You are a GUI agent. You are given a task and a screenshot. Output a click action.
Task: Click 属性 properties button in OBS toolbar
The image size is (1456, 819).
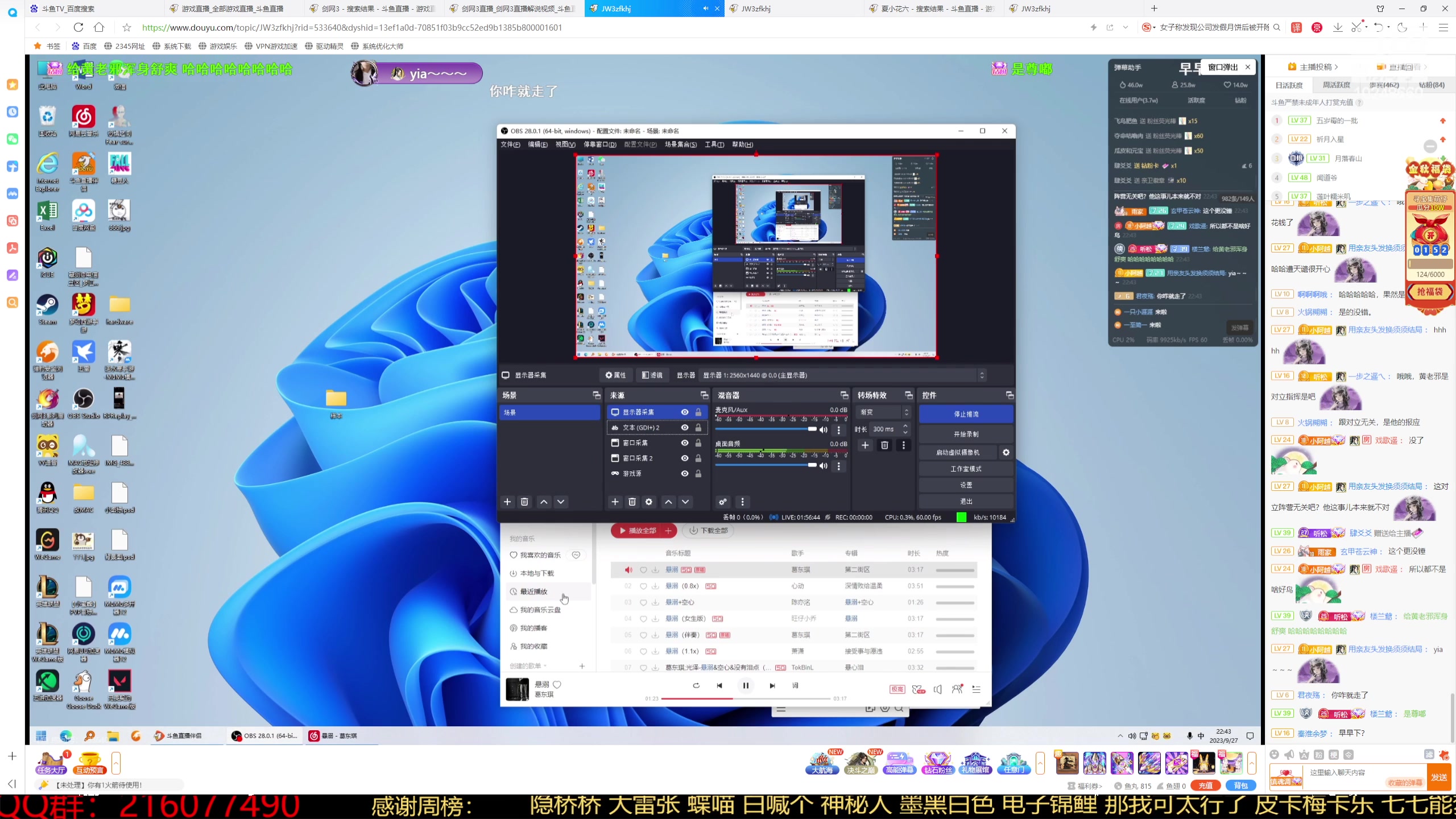[615, 375]
